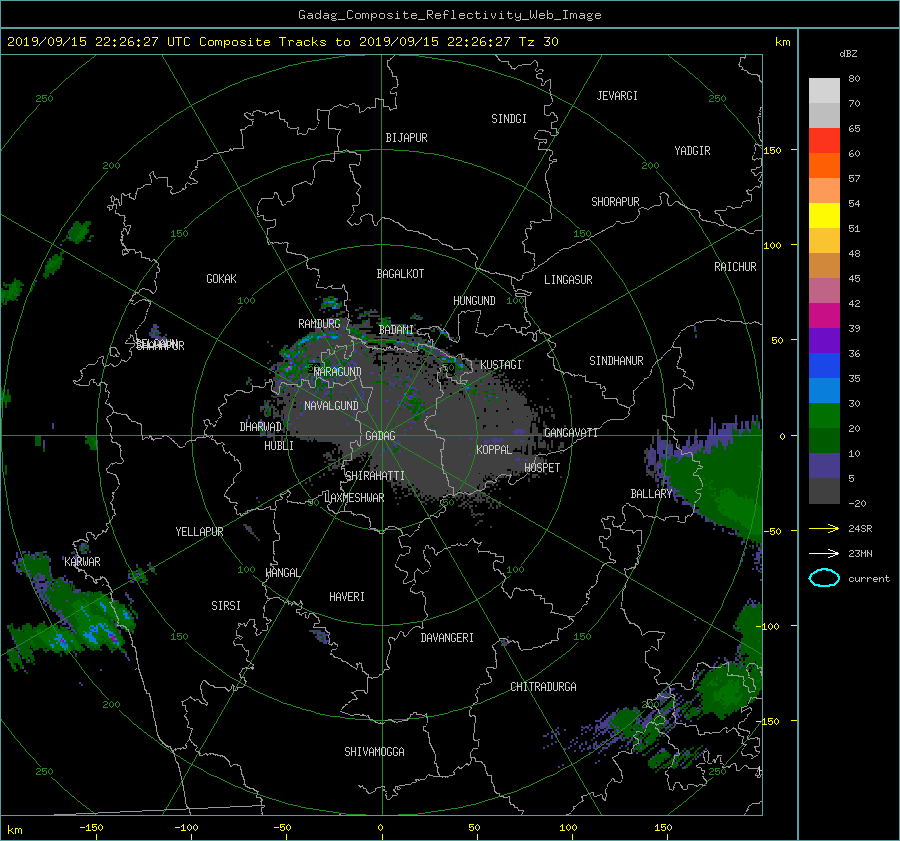Click the '23MN' legend label
This screenshot has height=841, width=900.
click(860, 554)
